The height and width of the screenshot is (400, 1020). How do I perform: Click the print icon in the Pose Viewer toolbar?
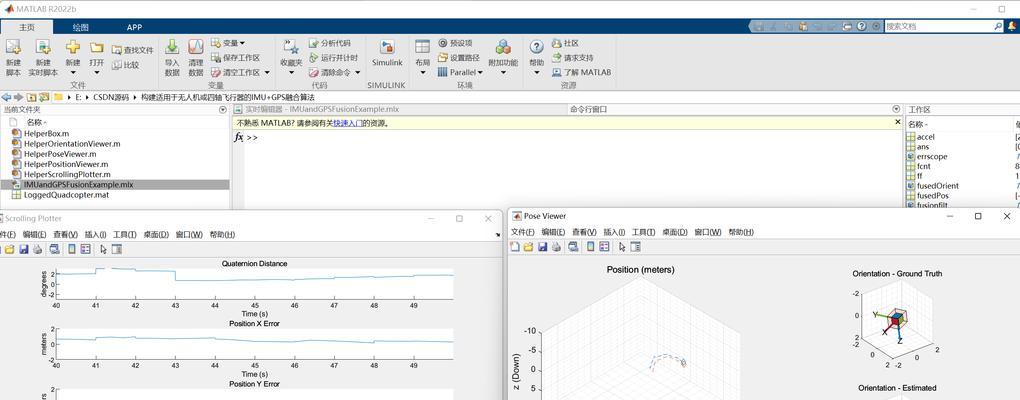coord(556,247)
